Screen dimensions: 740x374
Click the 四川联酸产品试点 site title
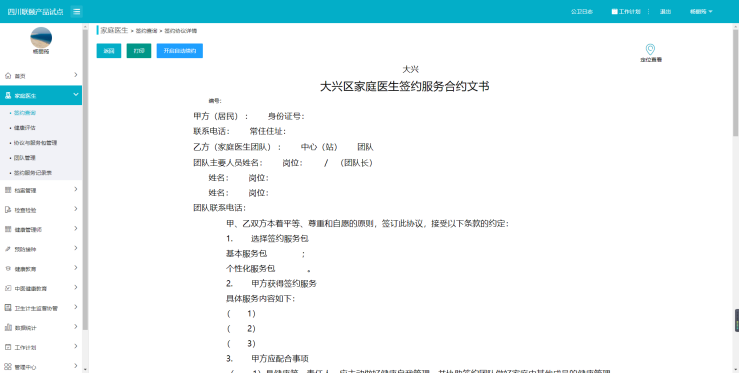[x=35, y=12]
